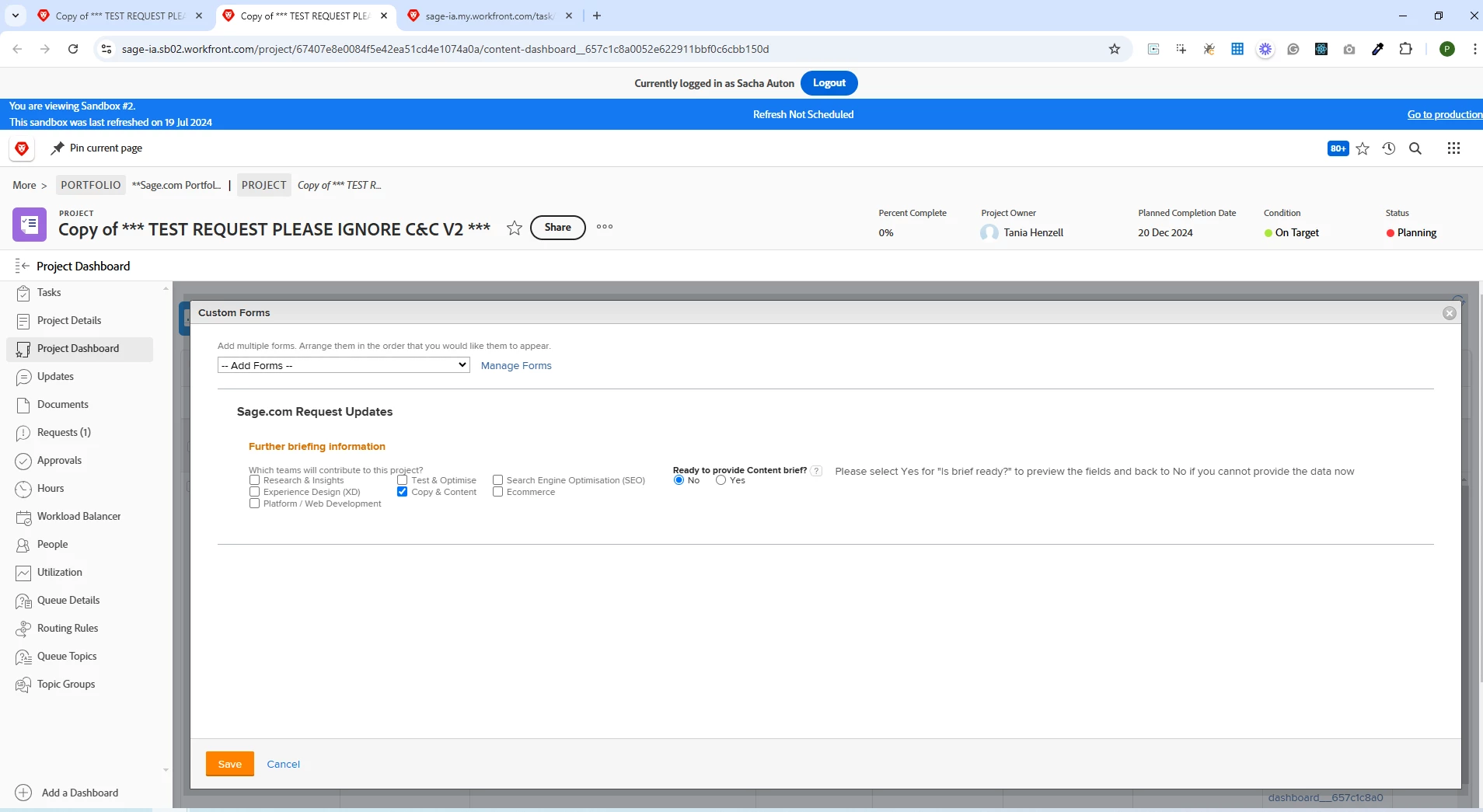1483x812 pixels.
Task: Click the orange Save button
Action: coord(230,764)
